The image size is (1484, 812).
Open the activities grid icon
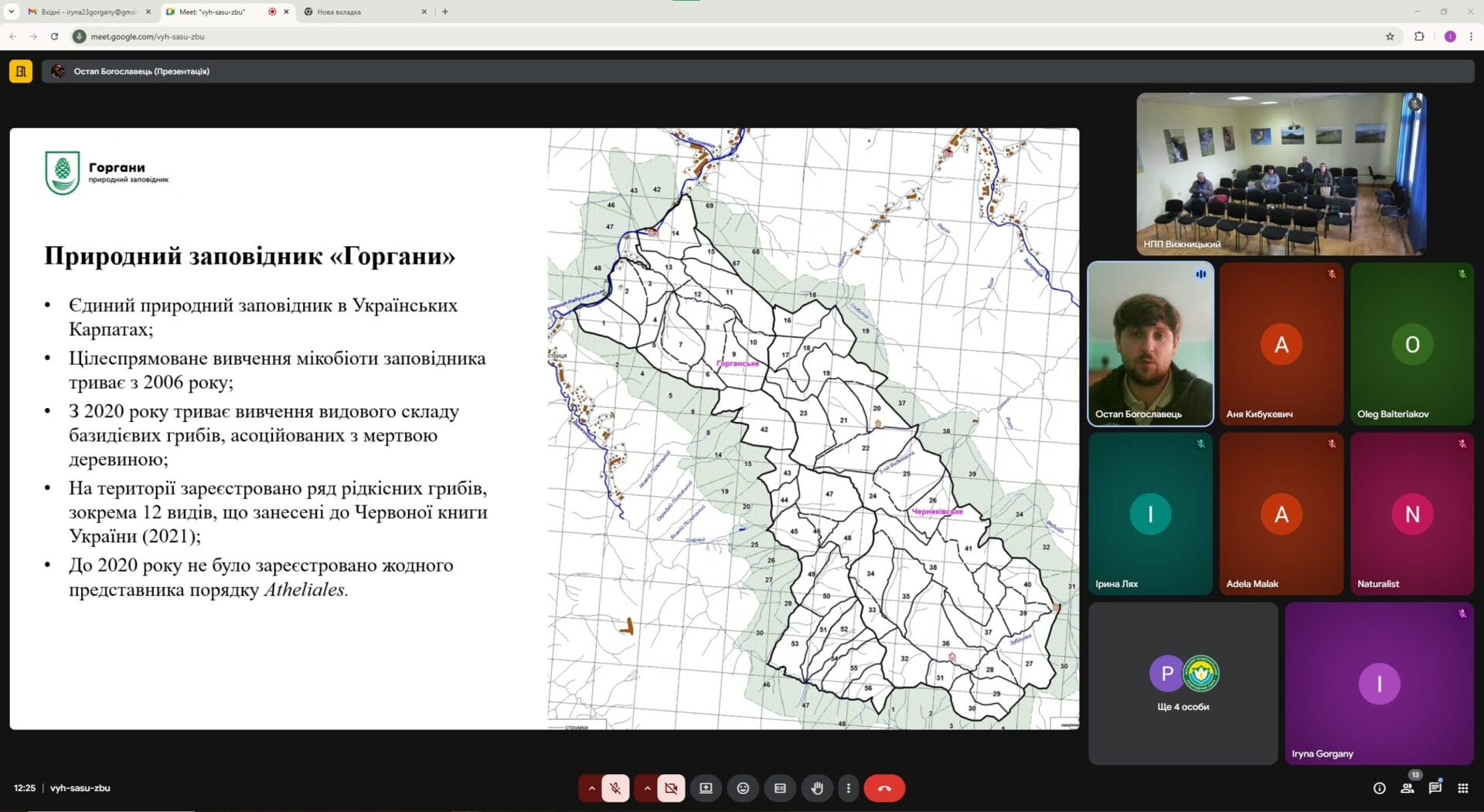pyautogui.click(x=1462, y=788)
